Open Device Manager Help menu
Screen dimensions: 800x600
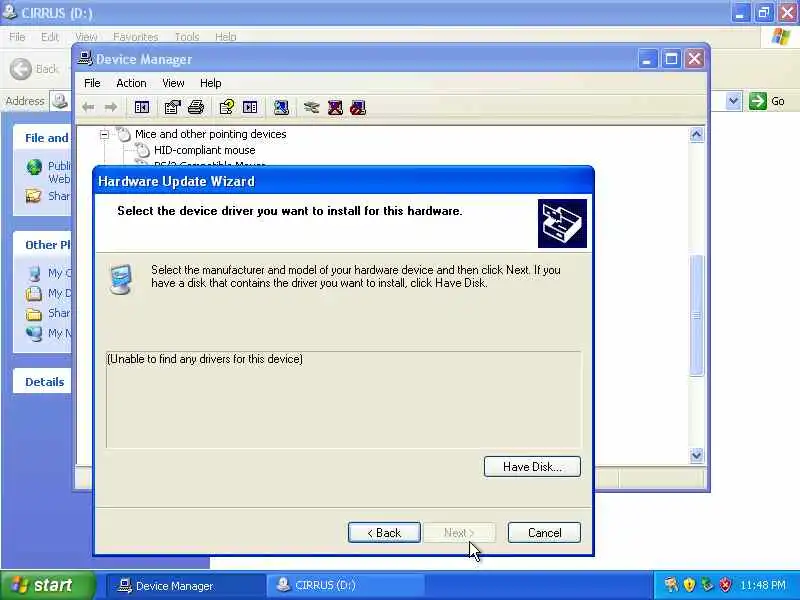pos(210,83)
